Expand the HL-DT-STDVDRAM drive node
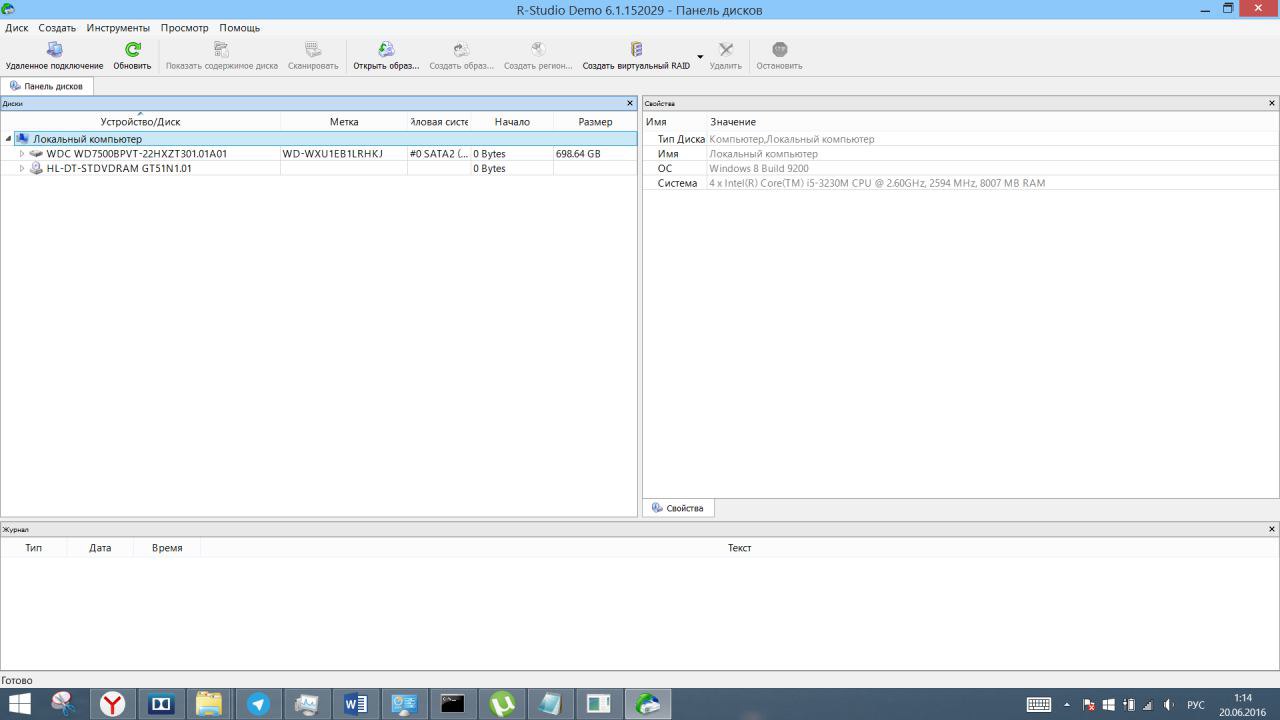 point(22,169)
